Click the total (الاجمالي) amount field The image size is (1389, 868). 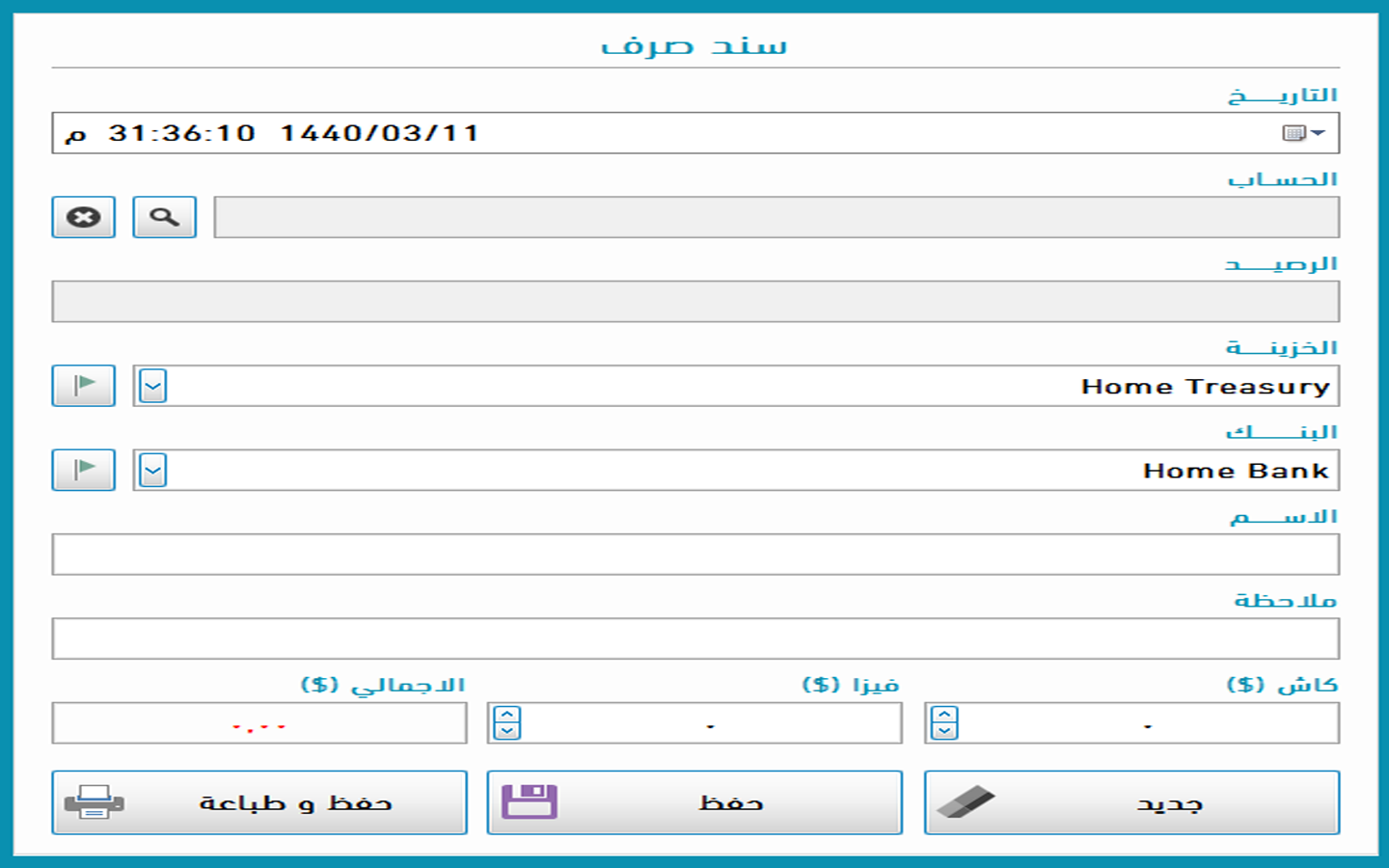[259, 723]
